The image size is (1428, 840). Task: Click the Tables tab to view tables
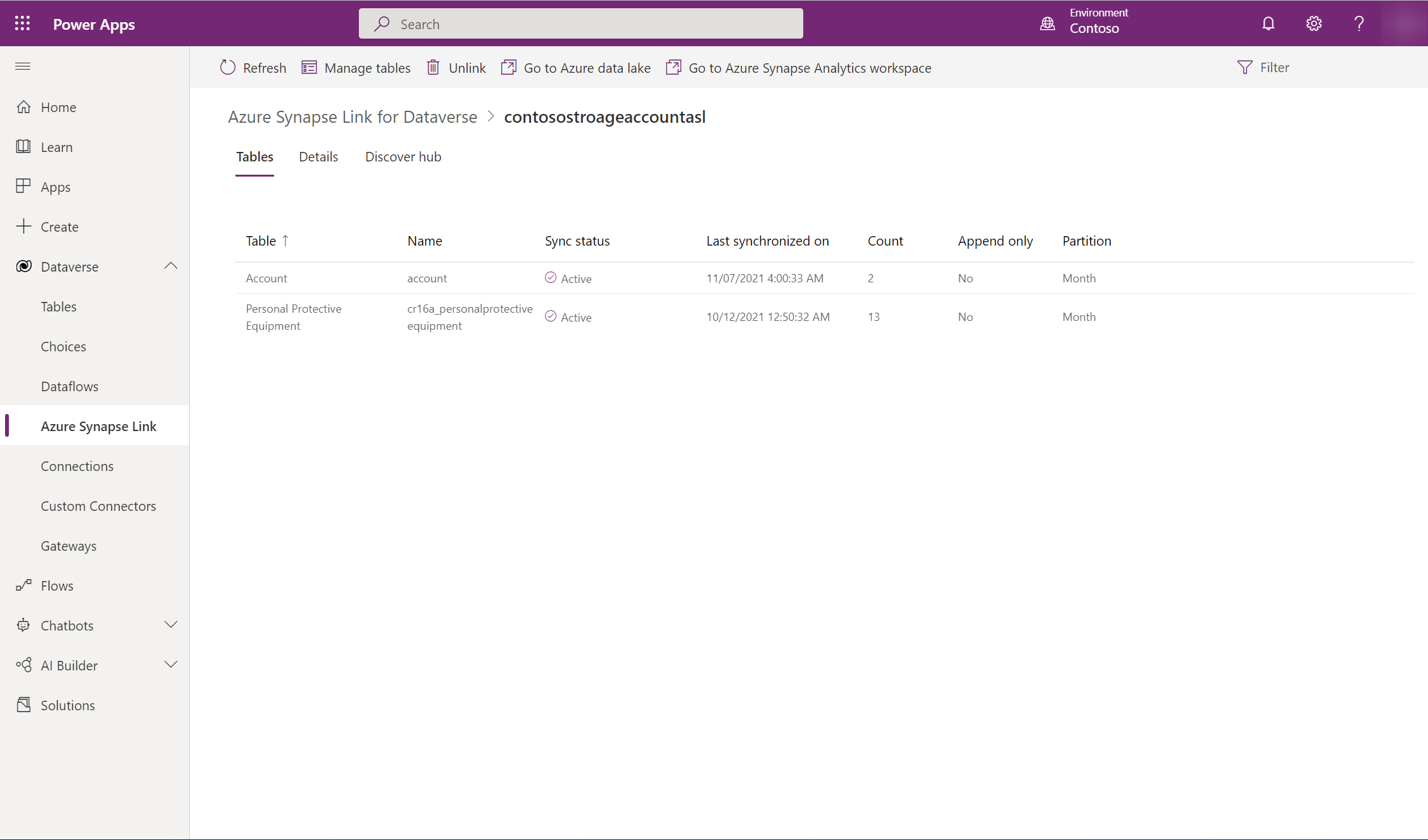coord(254,156)
